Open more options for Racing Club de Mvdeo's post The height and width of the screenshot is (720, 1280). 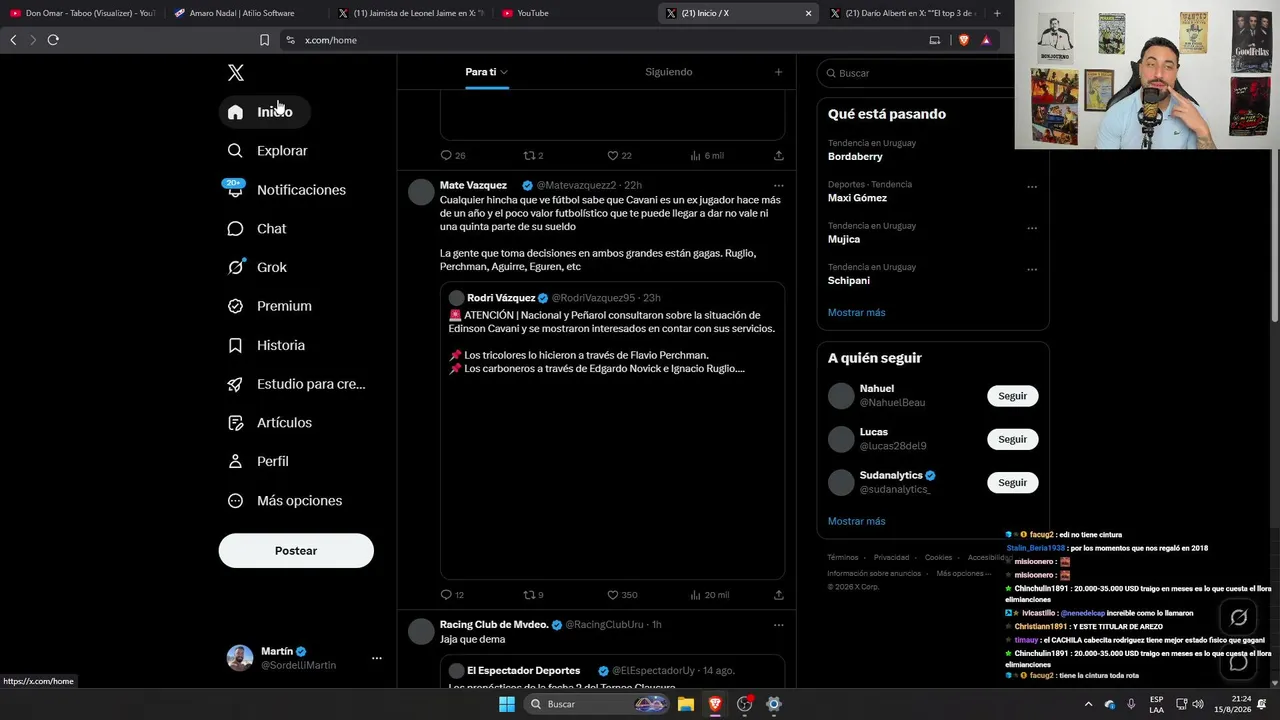coord(778,625)
